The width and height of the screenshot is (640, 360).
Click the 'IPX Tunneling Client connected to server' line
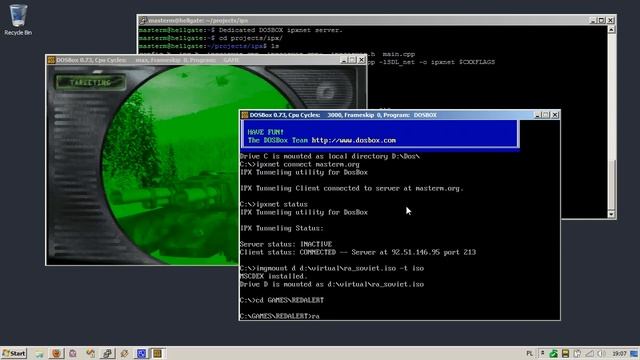pos(351,189)
